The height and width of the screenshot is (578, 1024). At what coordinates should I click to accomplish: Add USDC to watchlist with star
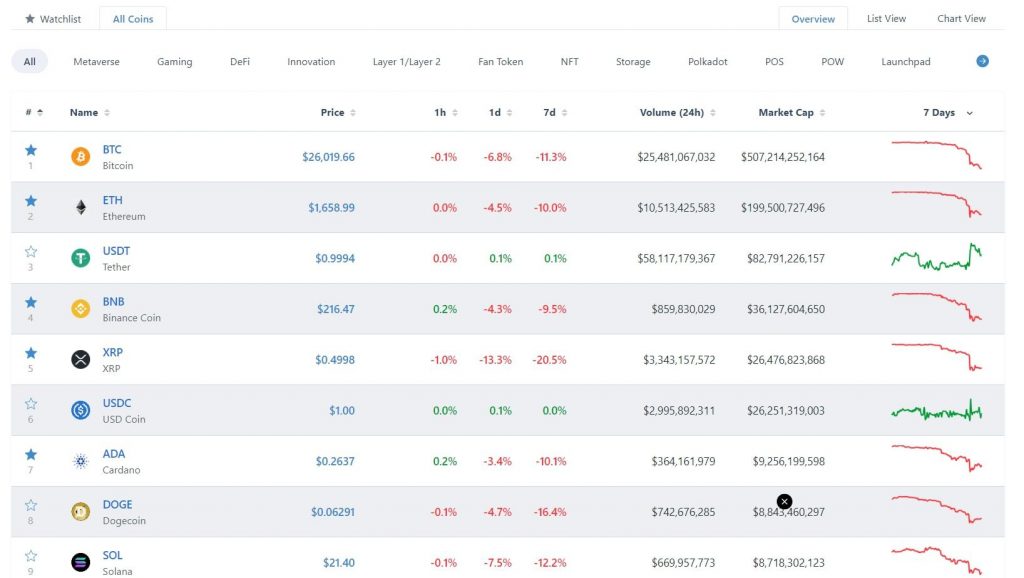[31, 404]
